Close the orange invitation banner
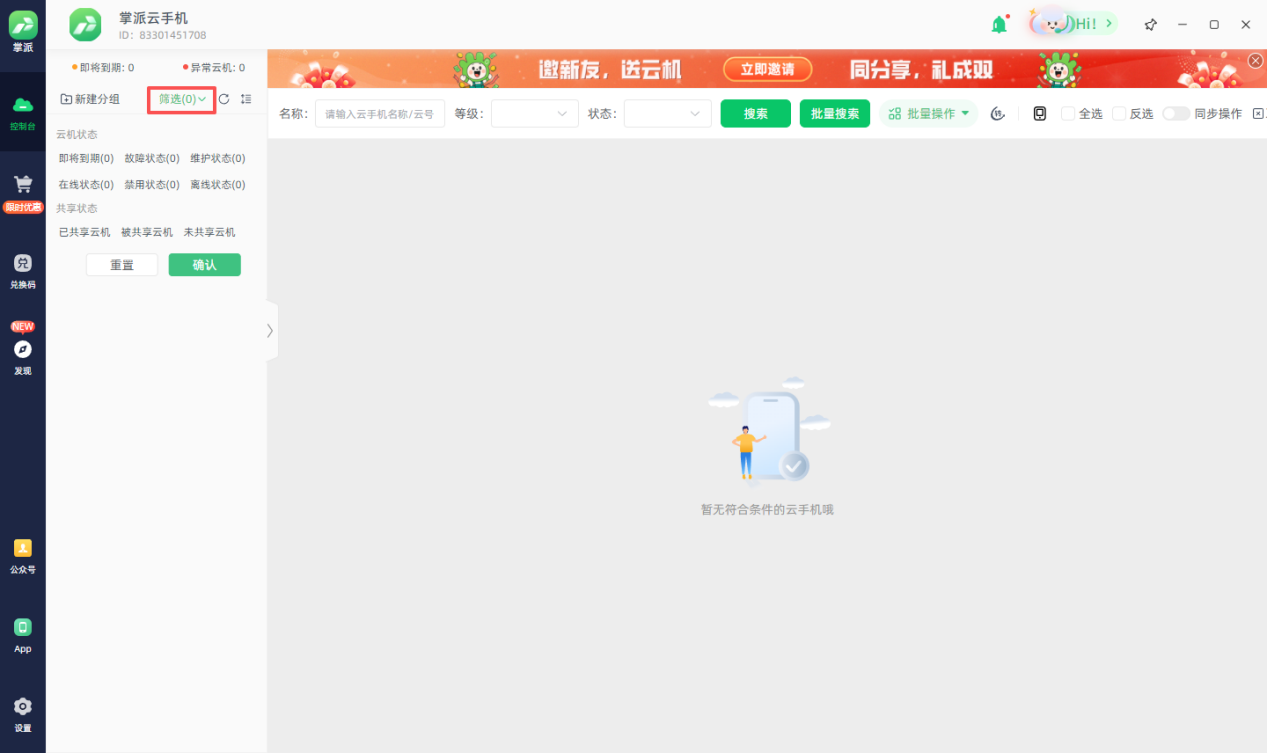 pyautogui.click(x=1255, y=61)
